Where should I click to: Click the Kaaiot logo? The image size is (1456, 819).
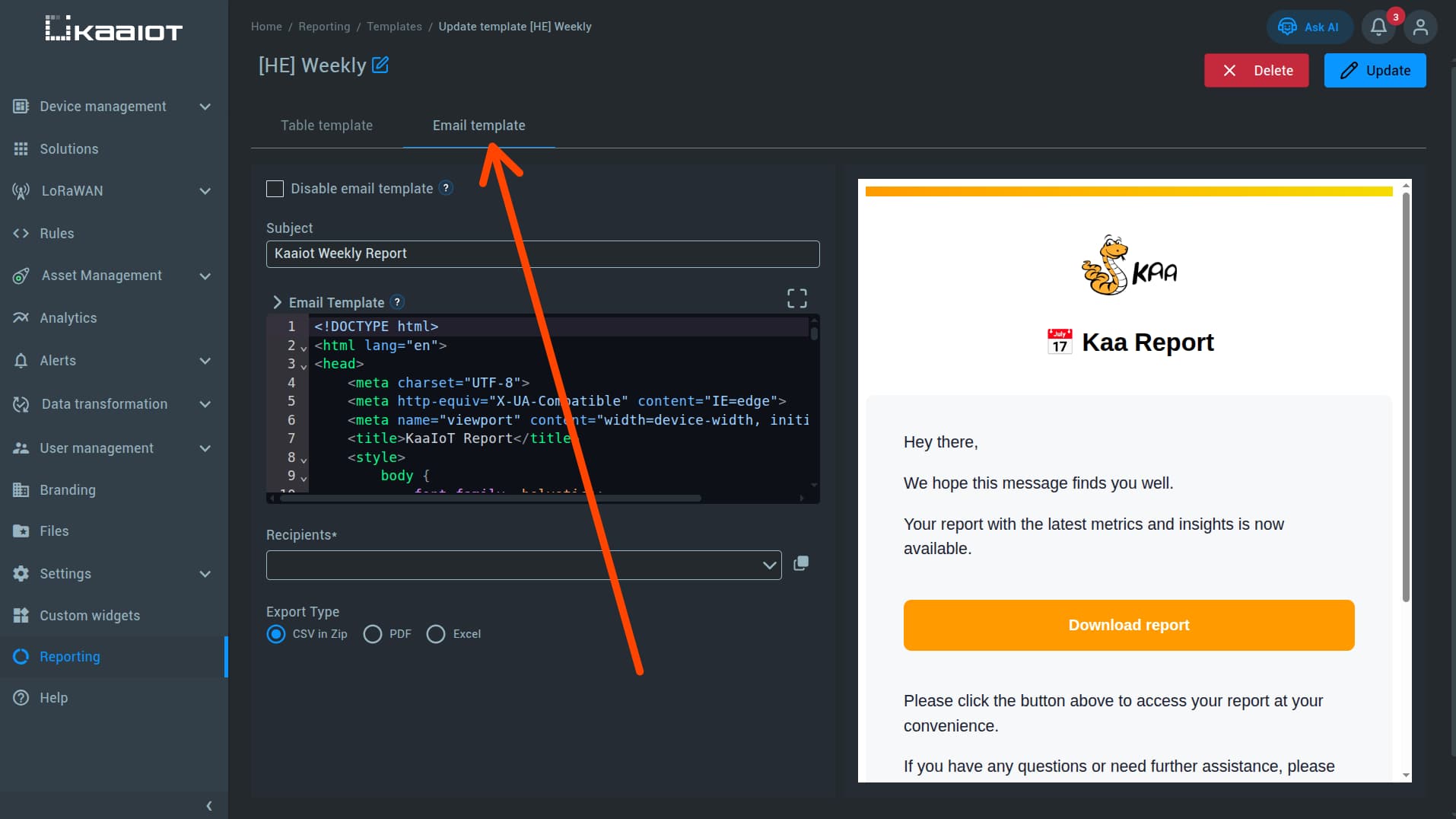(x=114, y=29)
